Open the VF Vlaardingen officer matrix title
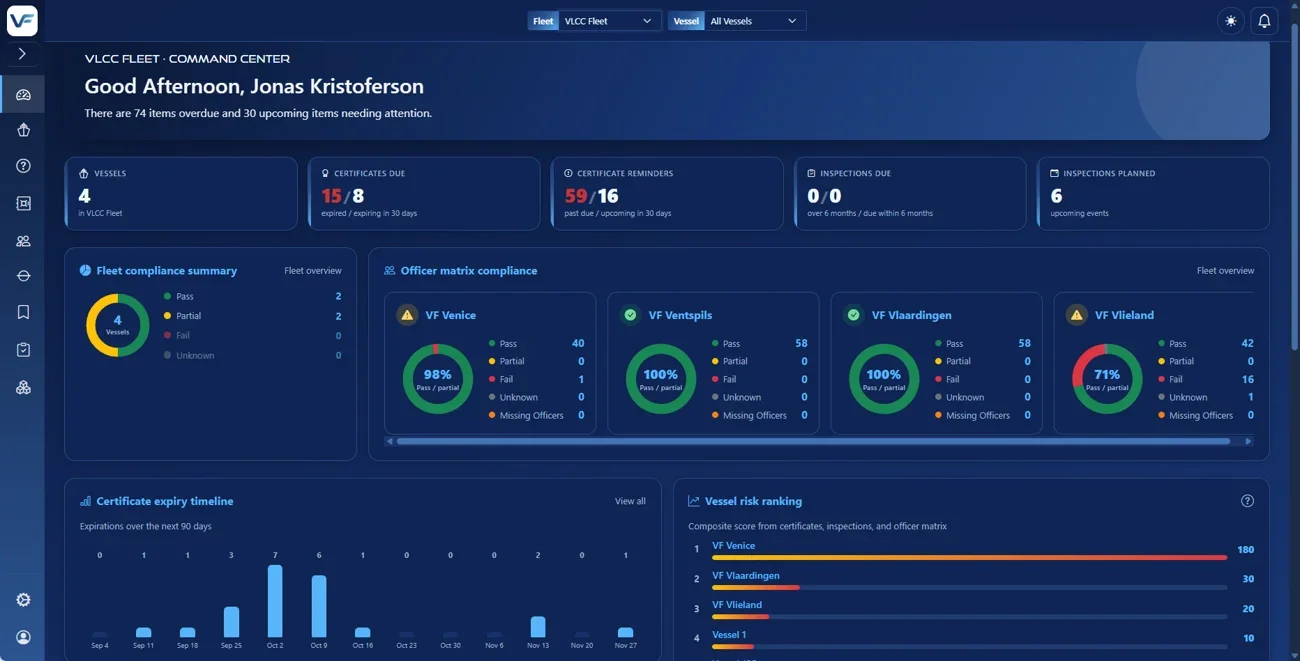Viewport: 1300px width, 661px height. (x=911, y=315)
